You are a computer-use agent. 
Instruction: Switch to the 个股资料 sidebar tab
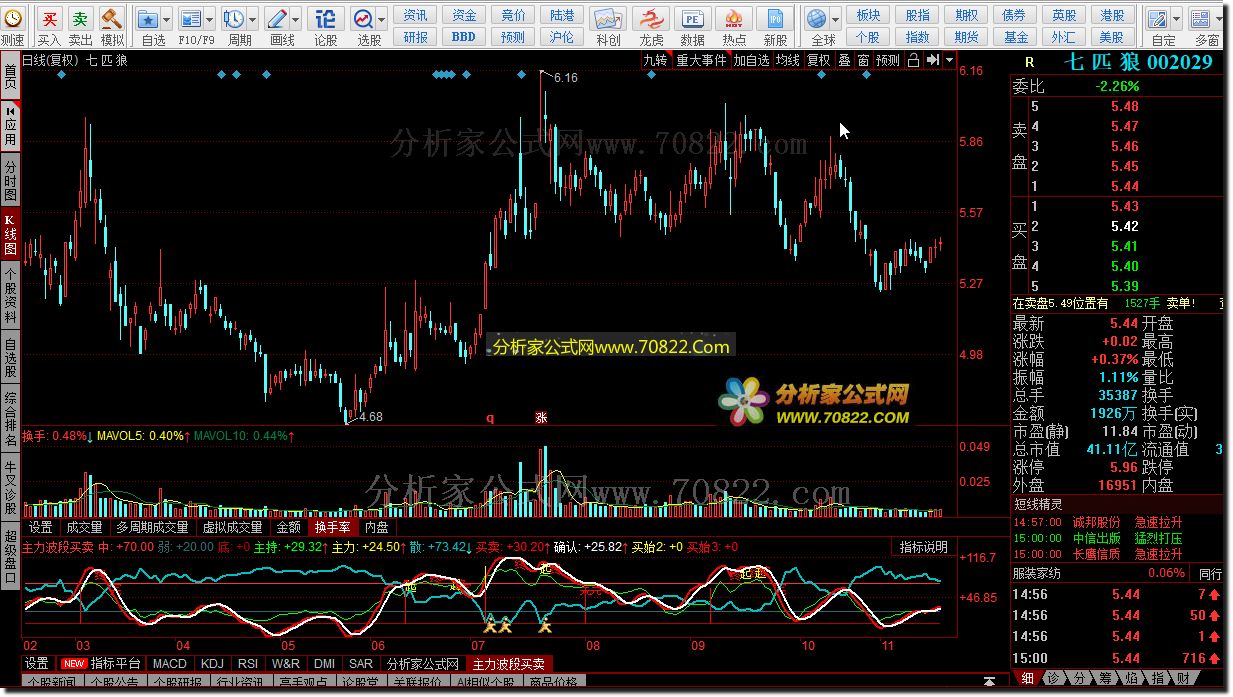[x=10, y=295]
